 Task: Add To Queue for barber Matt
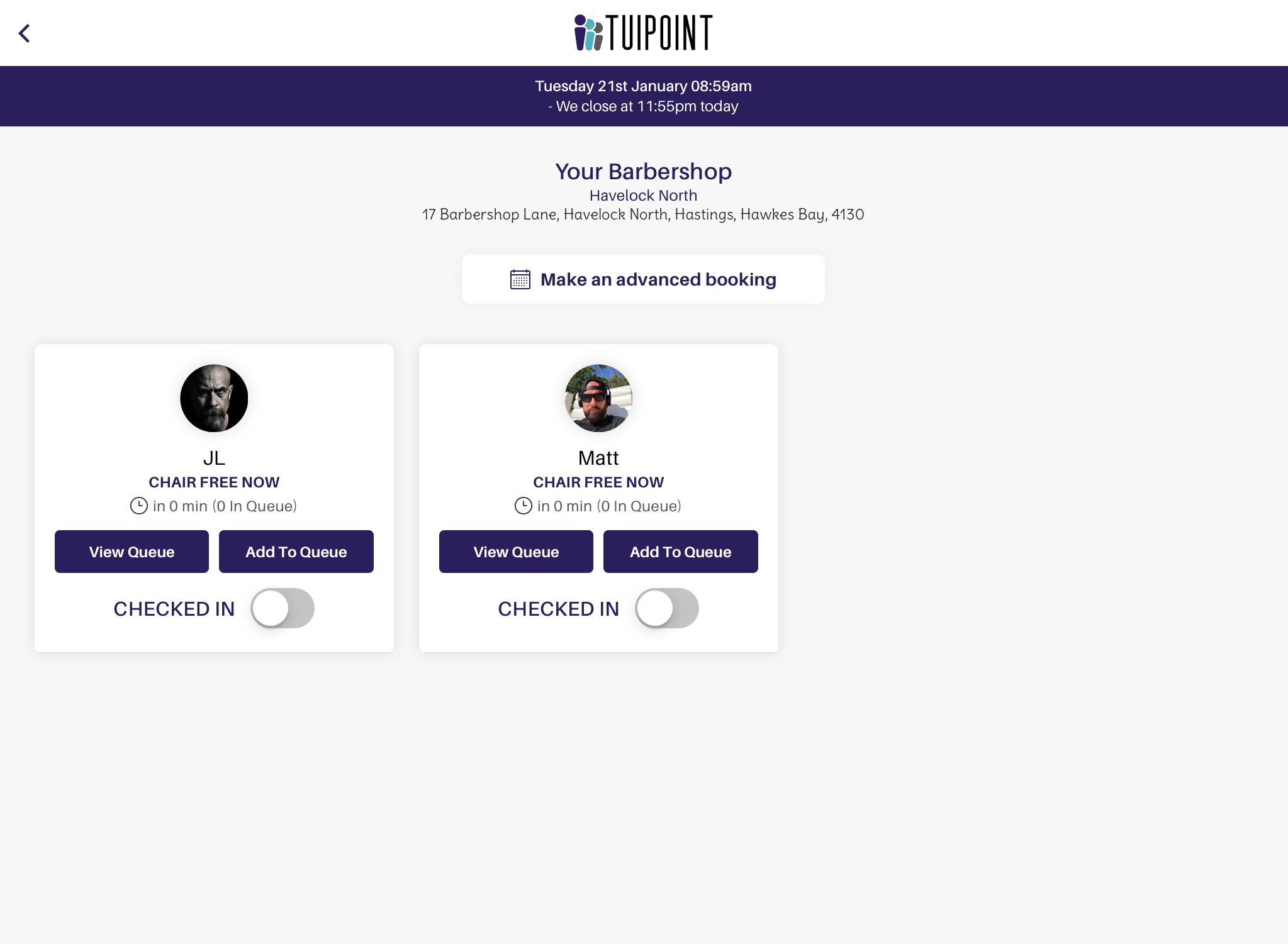(x=681, y=552)
